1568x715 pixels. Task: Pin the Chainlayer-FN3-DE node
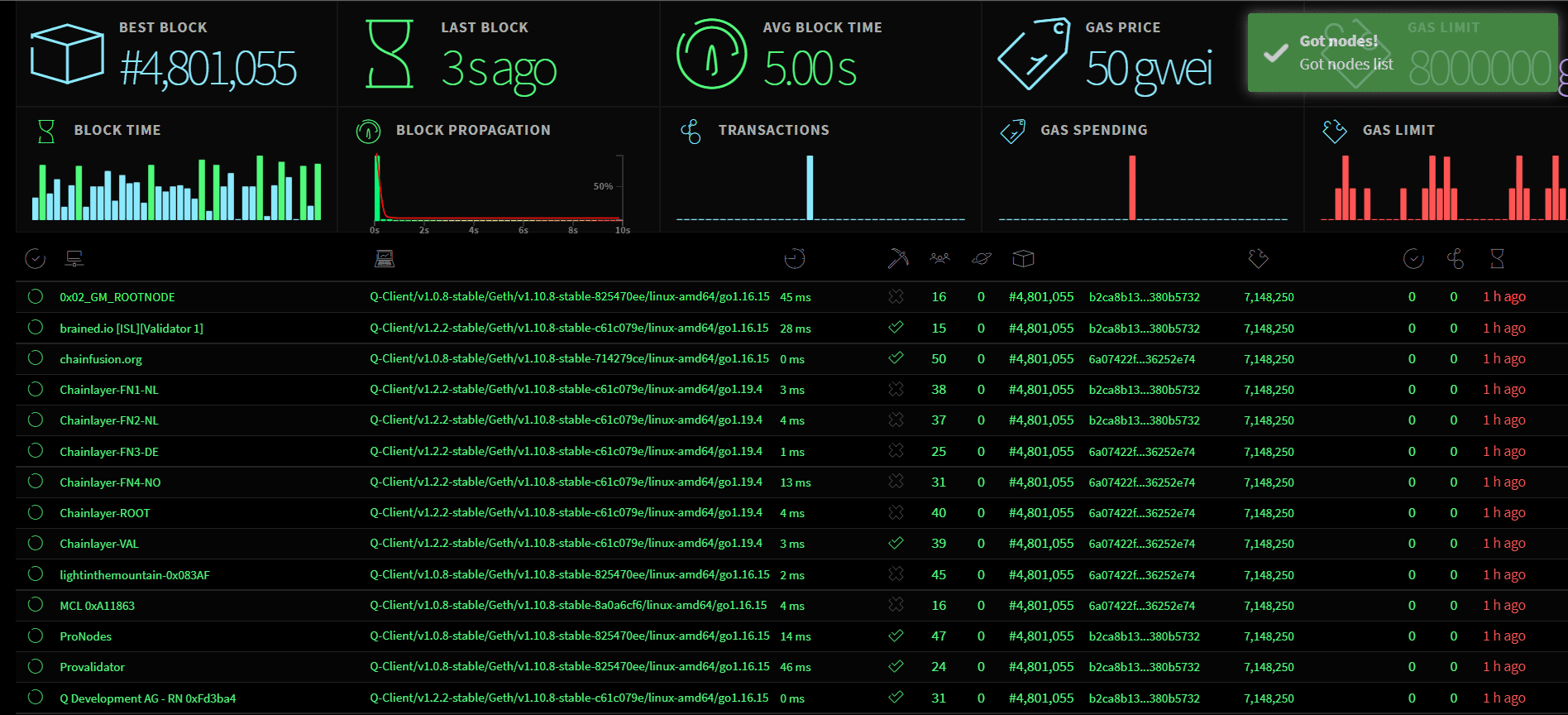click(36, 451)
